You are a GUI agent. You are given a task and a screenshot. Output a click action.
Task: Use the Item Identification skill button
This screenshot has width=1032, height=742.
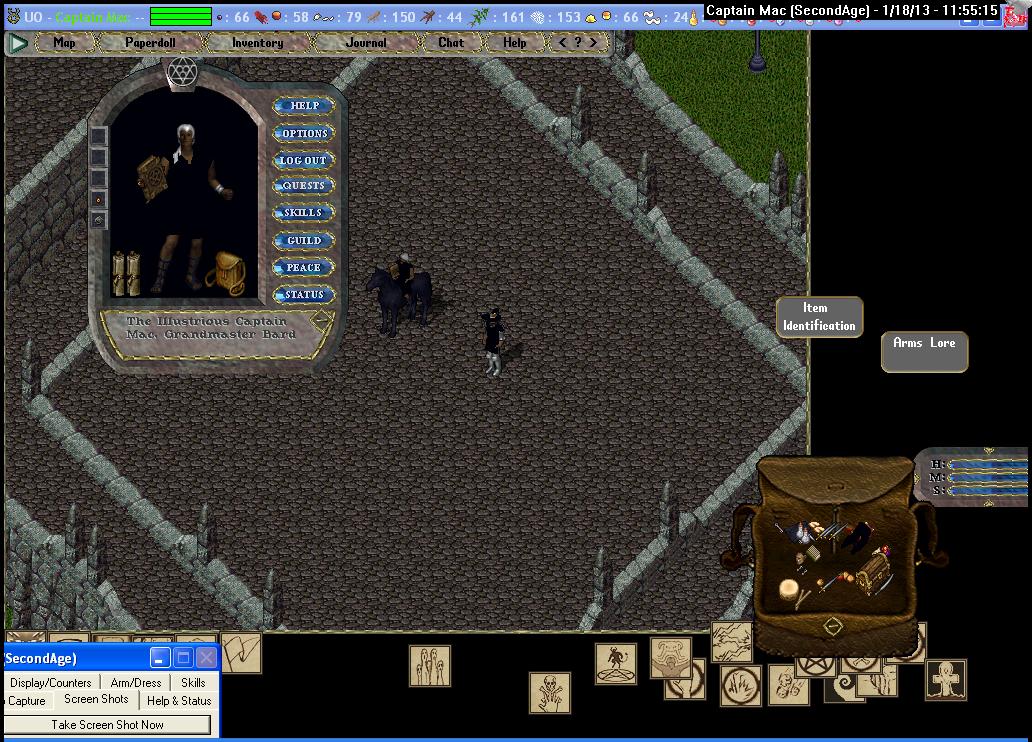point(819,317)
